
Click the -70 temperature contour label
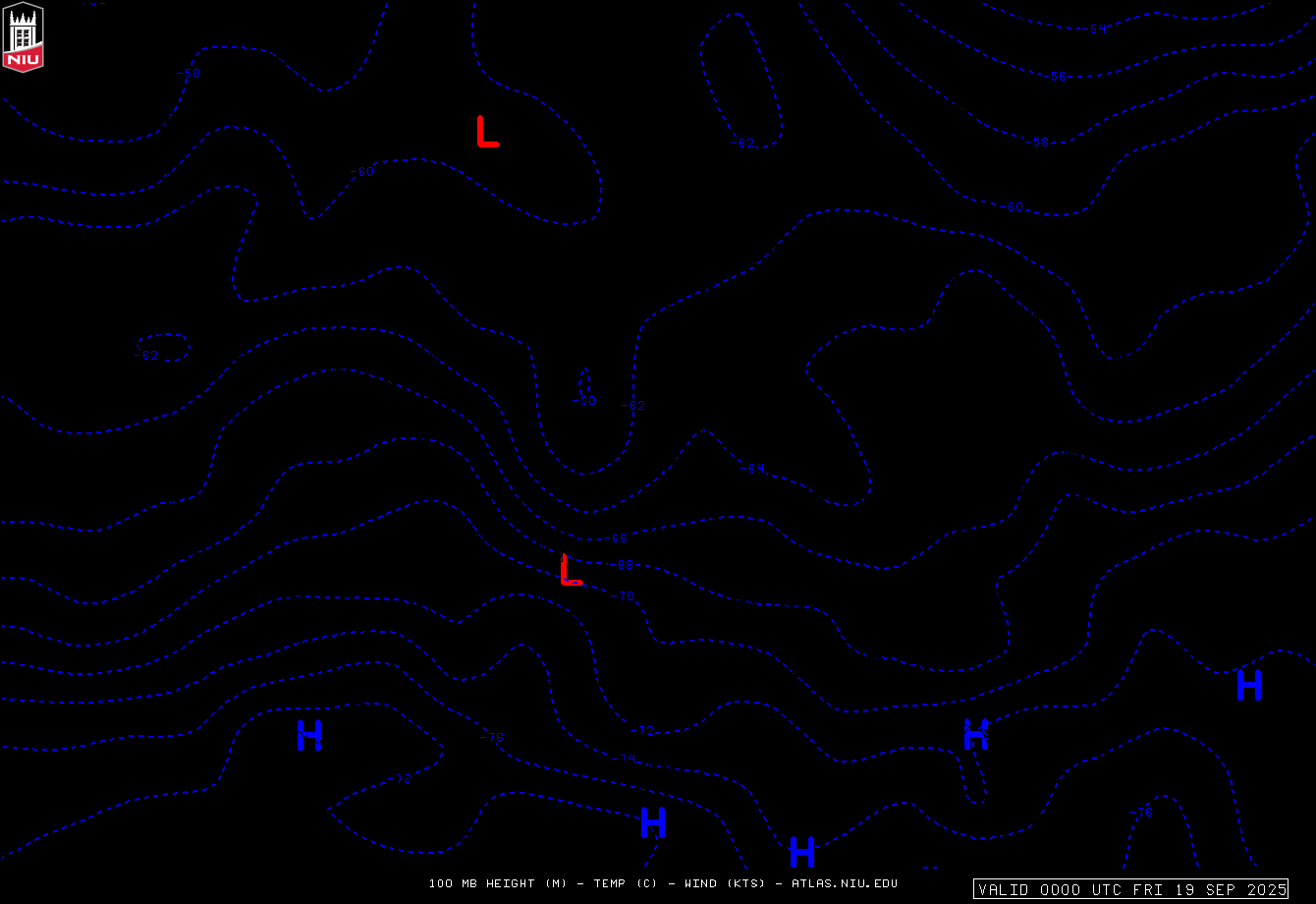[x=627, y=596]
